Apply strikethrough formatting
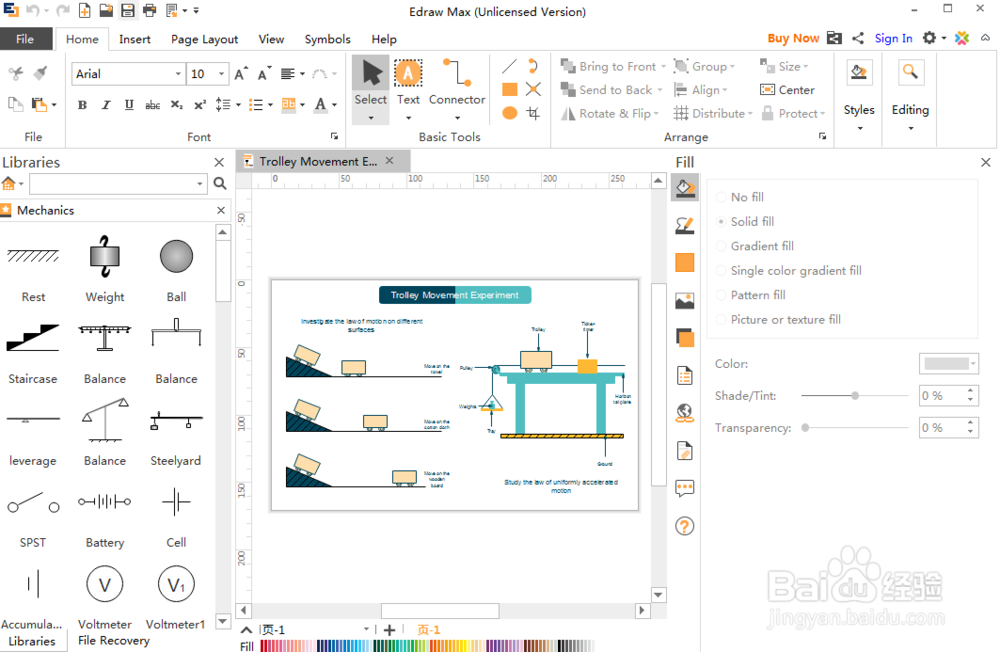Viewport: 1000px width, 652px height. pos(153,105)
